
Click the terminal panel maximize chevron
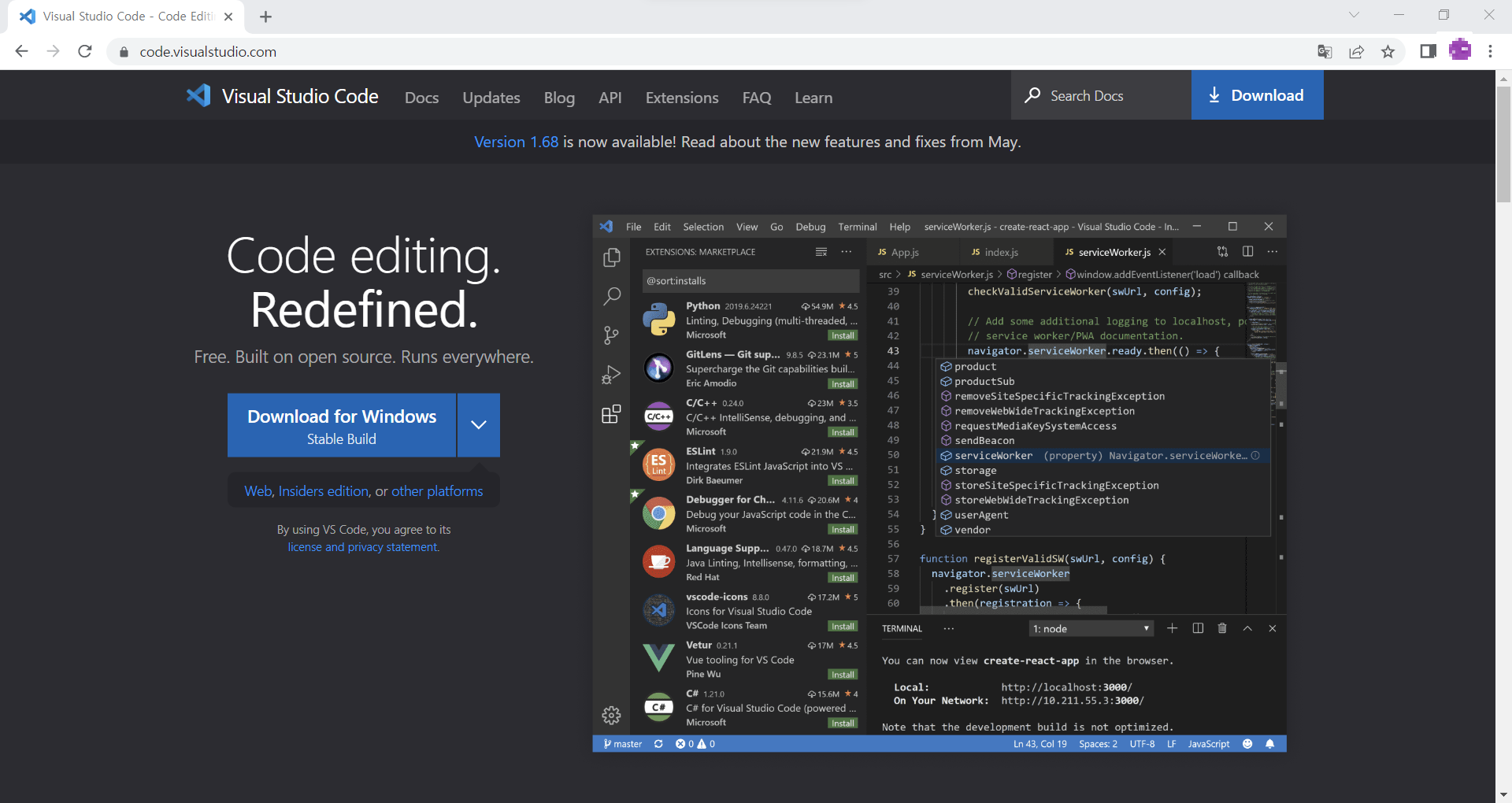(1247, 628)
